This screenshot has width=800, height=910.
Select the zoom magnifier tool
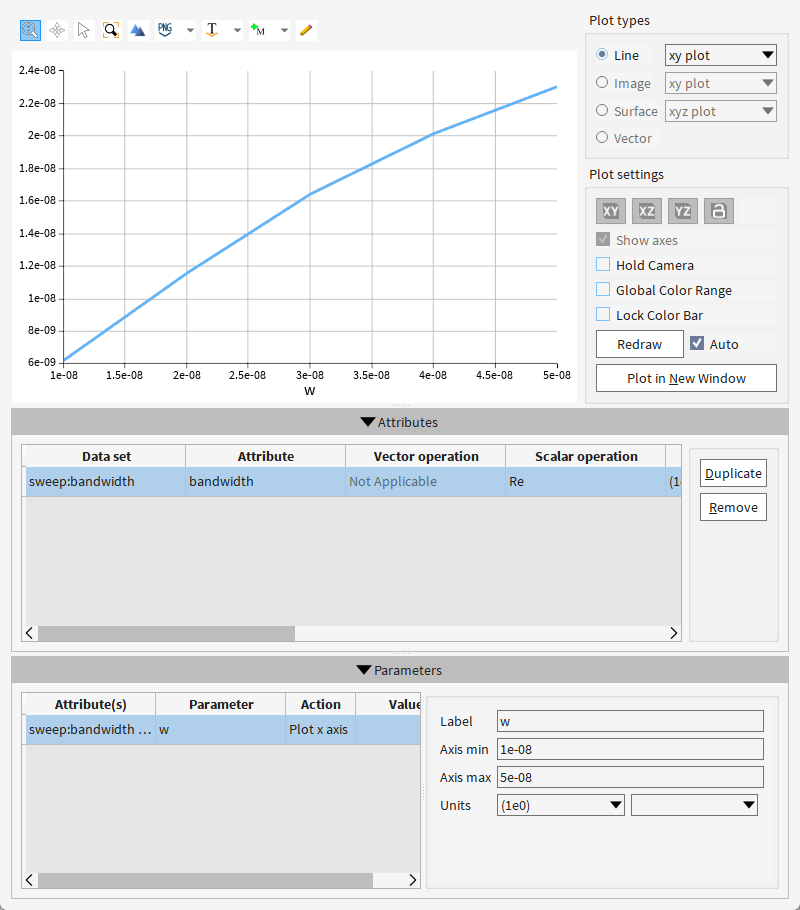30,30
